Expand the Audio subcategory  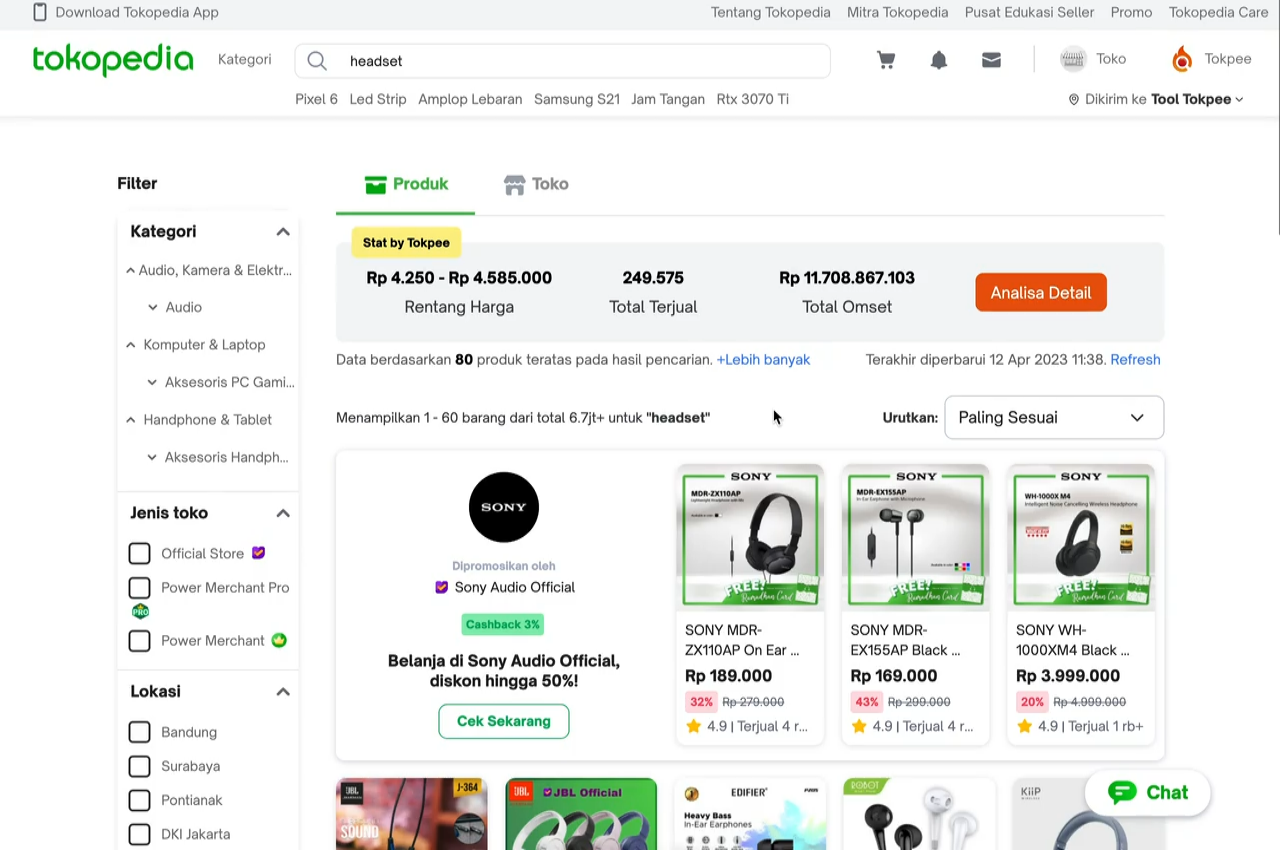(152, 307)
